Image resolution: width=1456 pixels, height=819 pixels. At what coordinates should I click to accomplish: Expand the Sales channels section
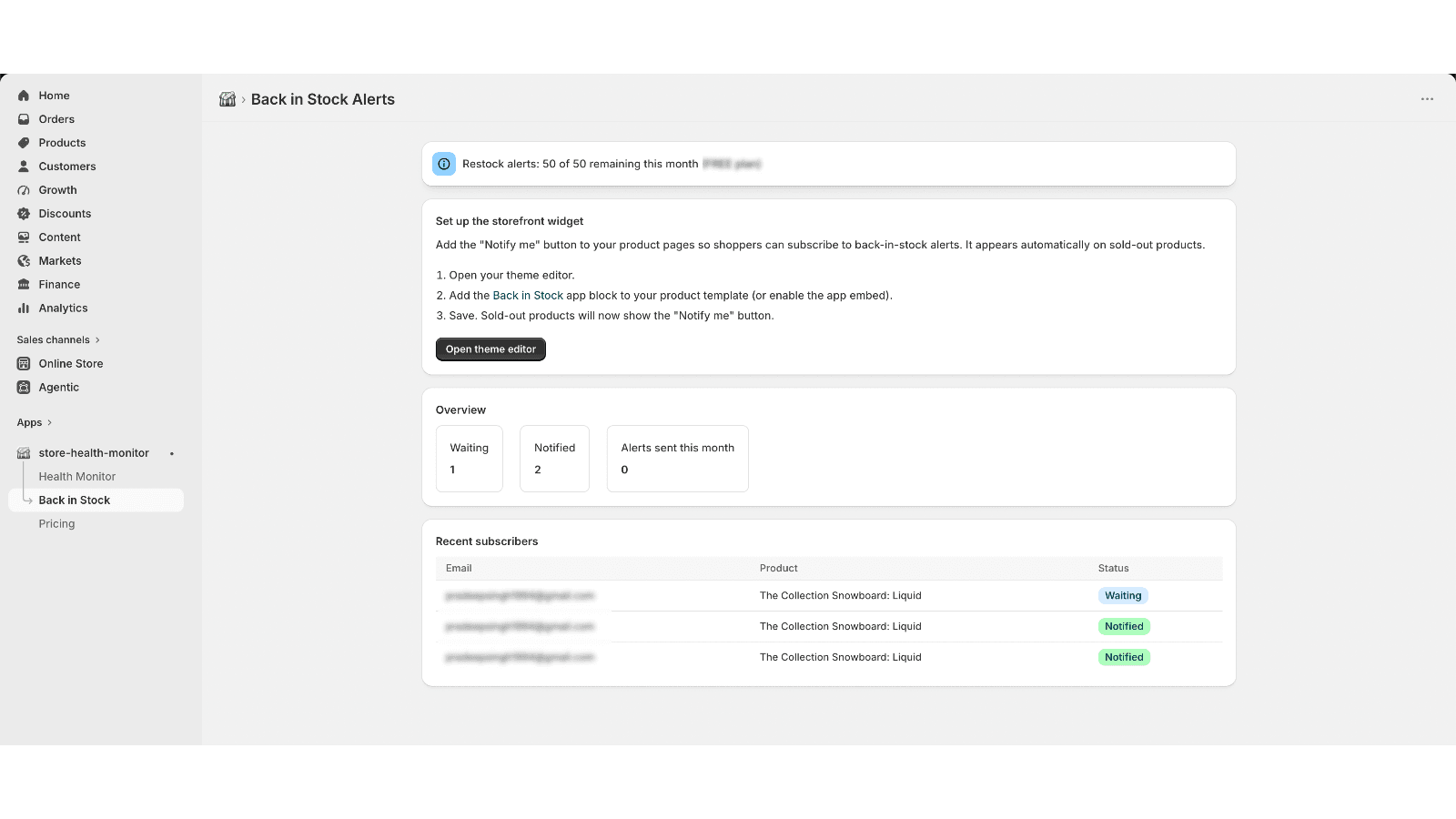pyautogui.click(x=58, y=340)
